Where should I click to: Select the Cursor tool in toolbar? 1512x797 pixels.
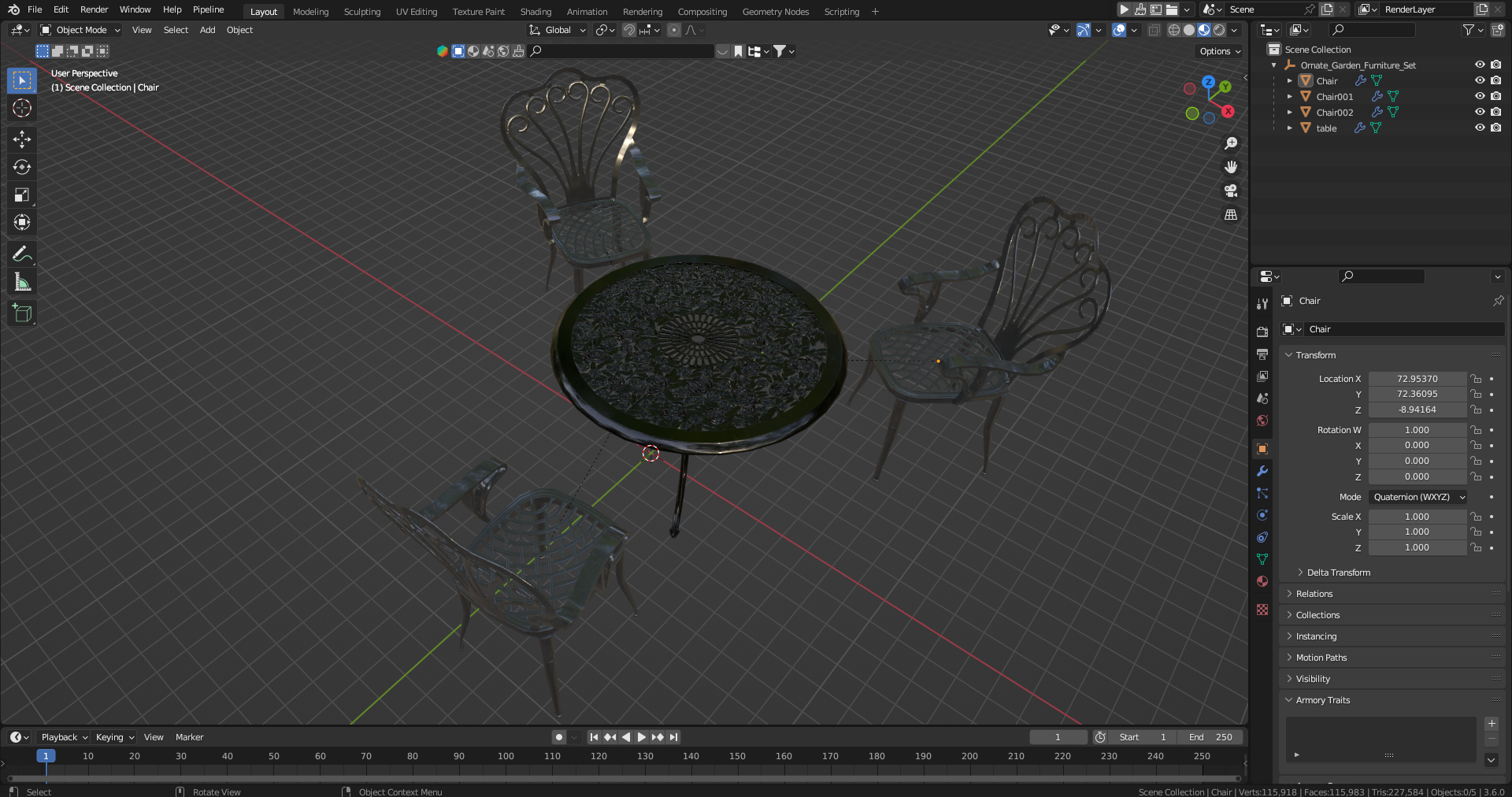pyautogui.click(x=22, y=108)
